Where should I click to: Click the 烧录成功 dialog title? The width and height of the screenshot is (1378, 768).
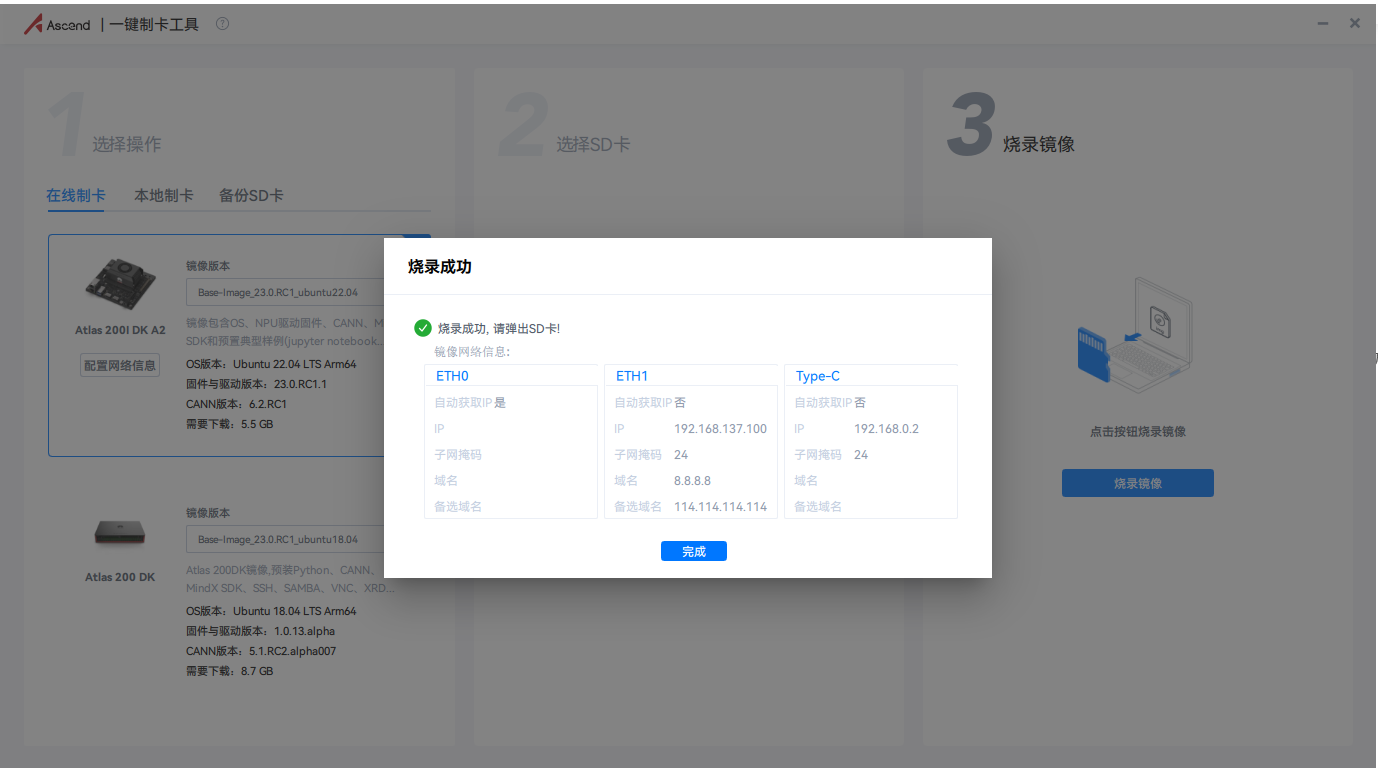tap(439, 266)
